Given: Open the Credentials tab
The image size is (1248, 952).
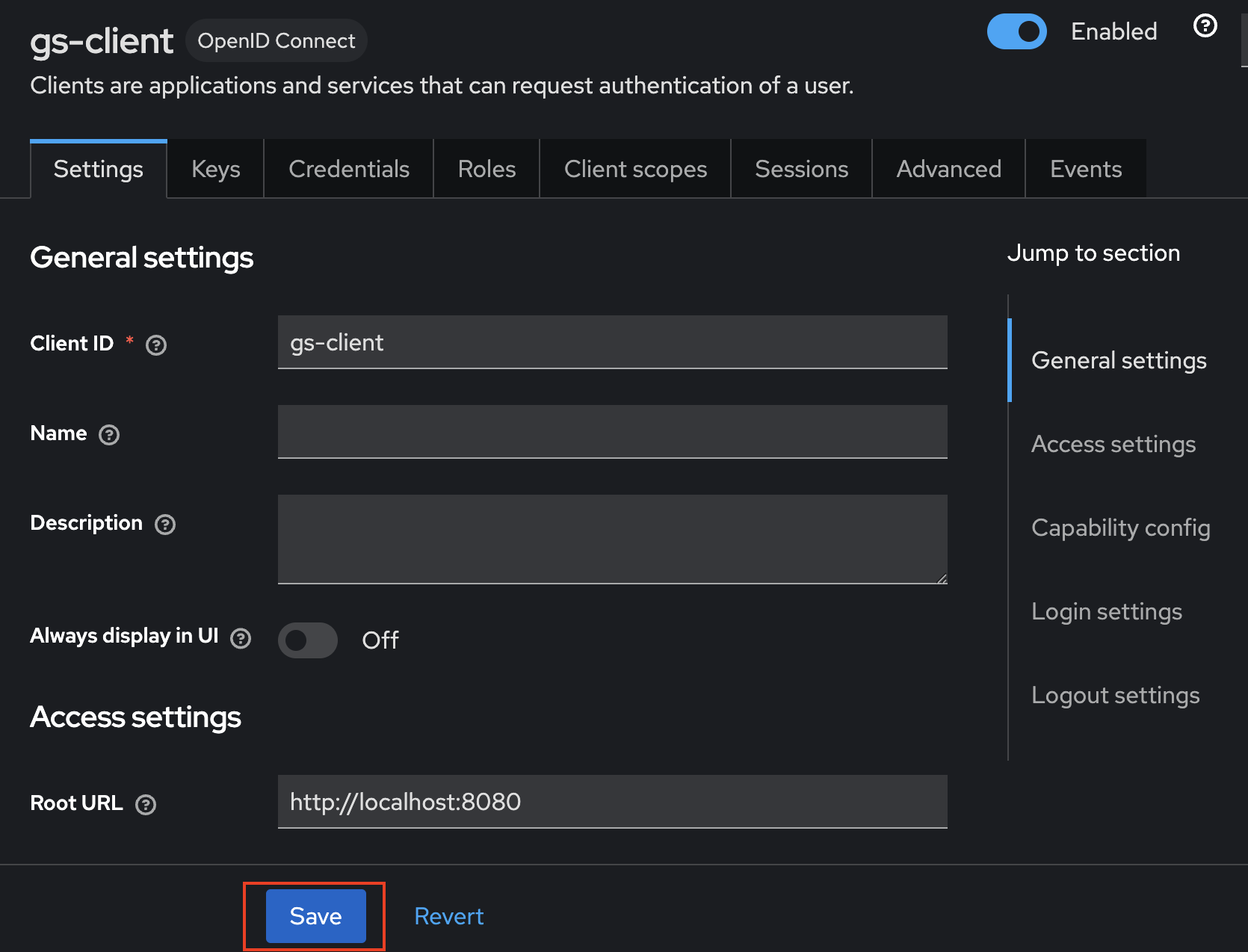Looking at the screenshot, I should (x=349, y=169).
